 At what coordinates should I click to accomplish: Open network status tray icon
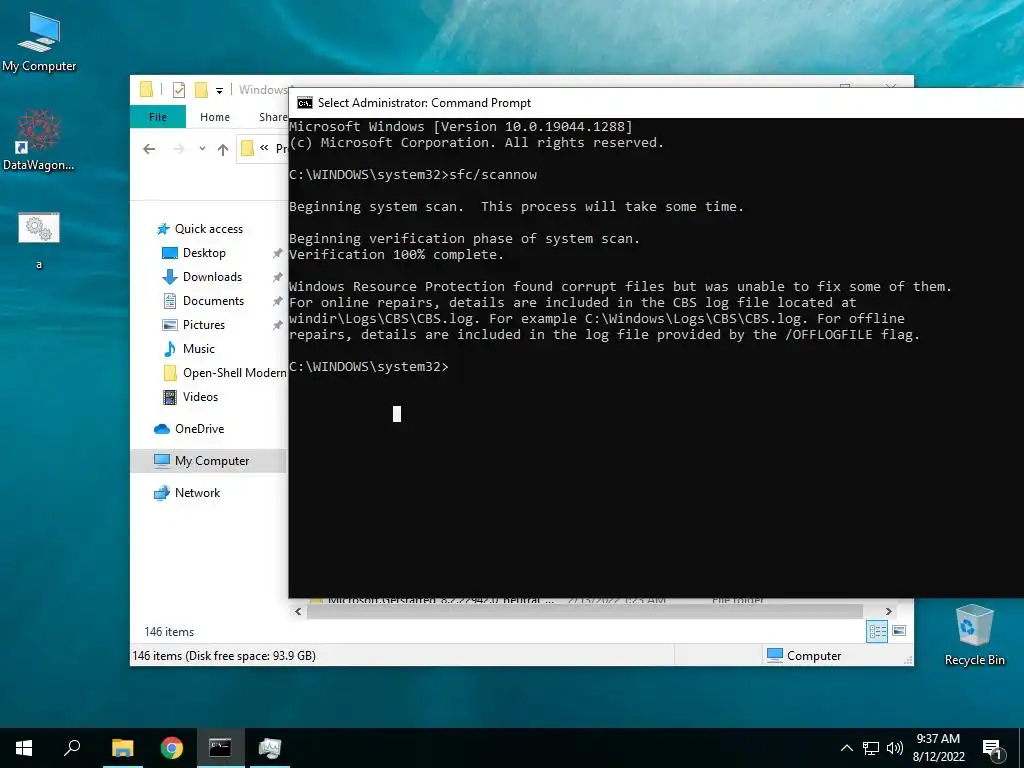(871, 748)
